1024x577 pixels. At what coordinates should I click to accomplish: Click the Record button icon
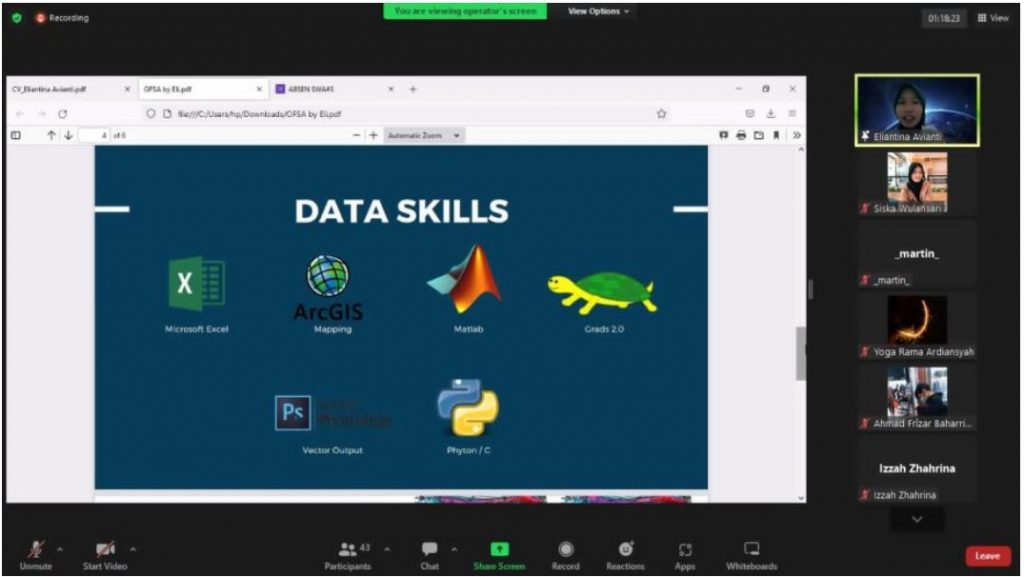click(x=566, y=549)
